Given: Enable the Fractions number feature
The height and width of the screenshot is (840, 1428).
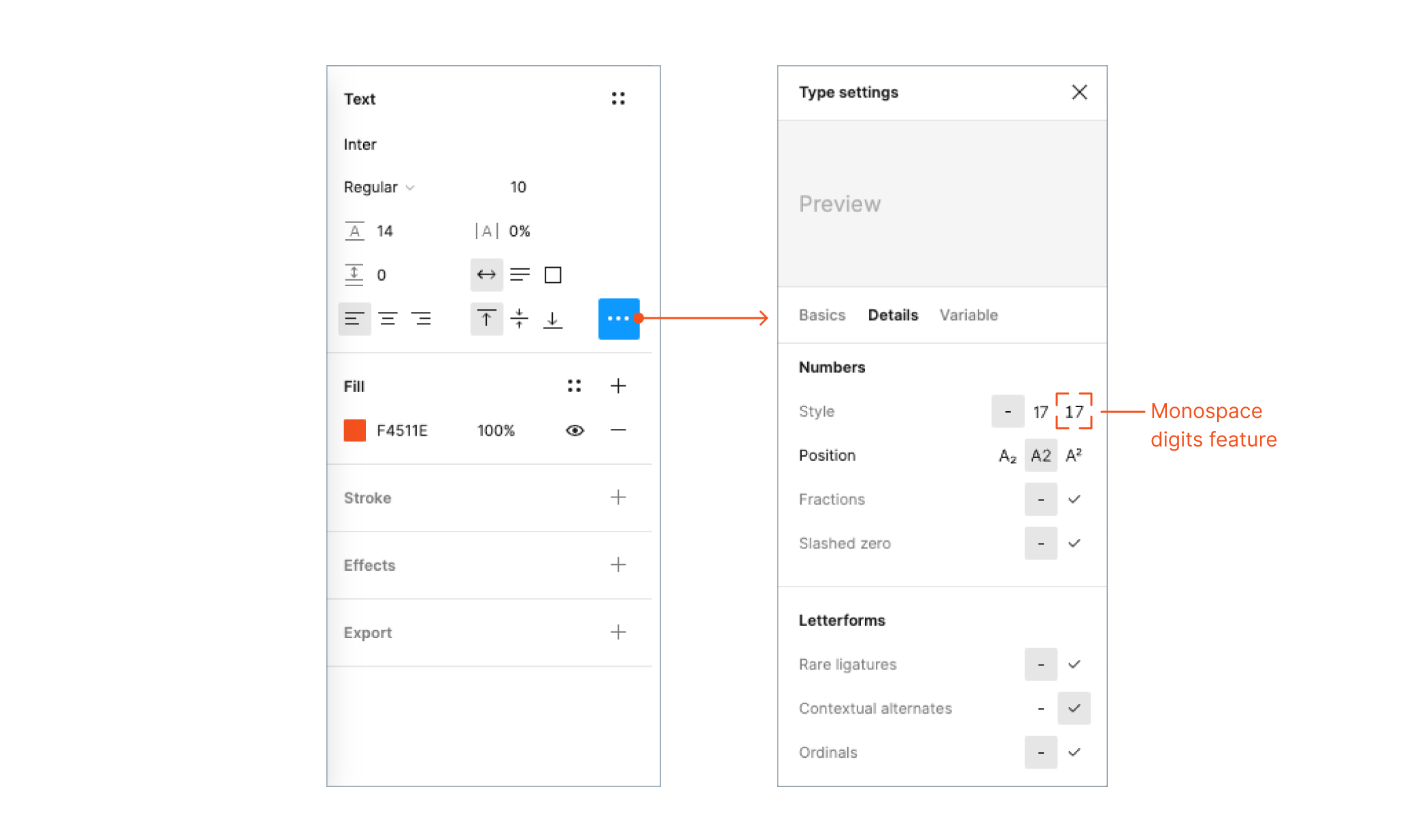Looking at the screenshot, I should click(x=1074, y=500).
